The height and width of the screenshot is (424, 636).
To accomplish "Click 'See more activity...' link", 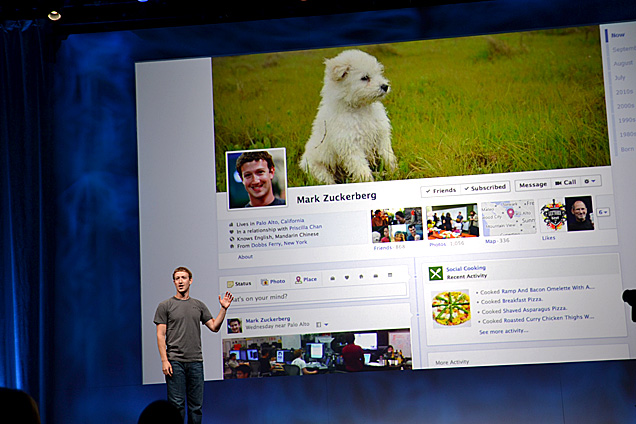I will (x=503, y=331).
